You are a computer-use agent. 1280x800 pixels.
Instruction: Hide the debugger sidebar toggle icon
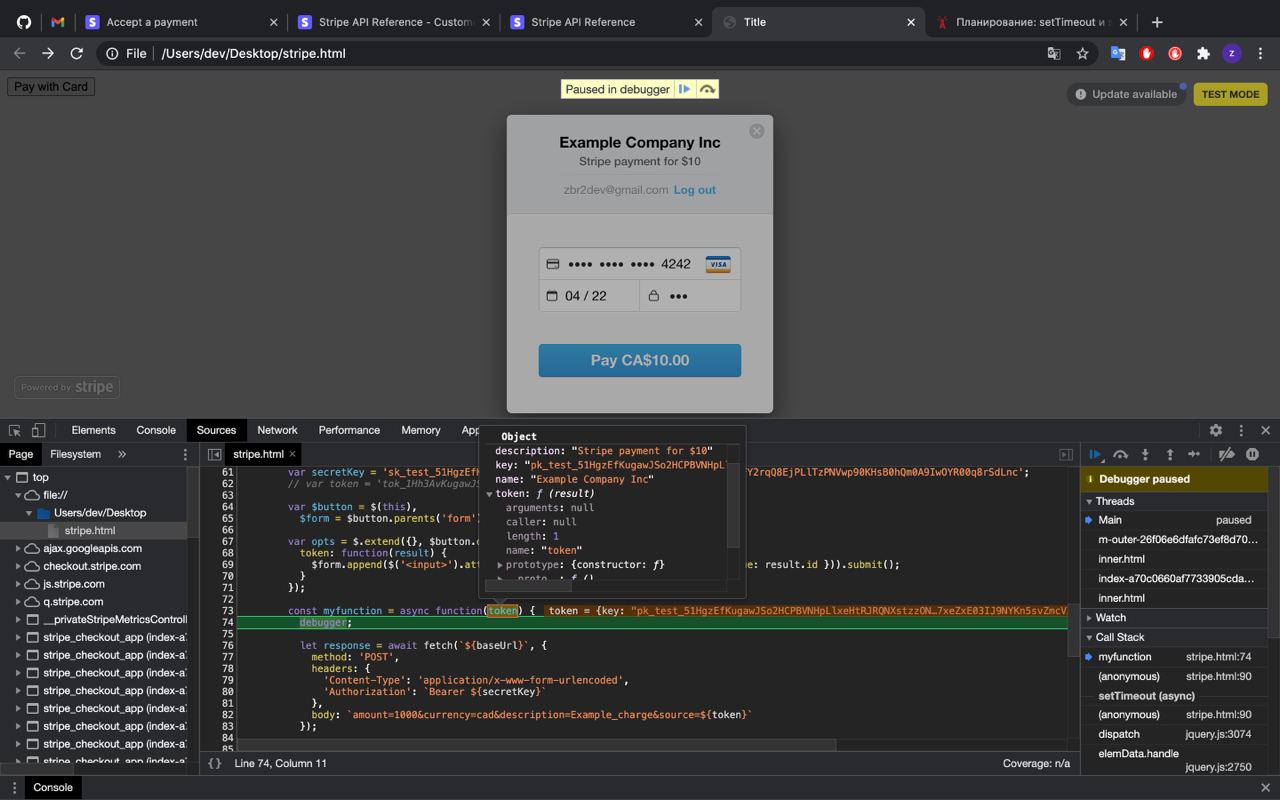tap(1066, 454)
